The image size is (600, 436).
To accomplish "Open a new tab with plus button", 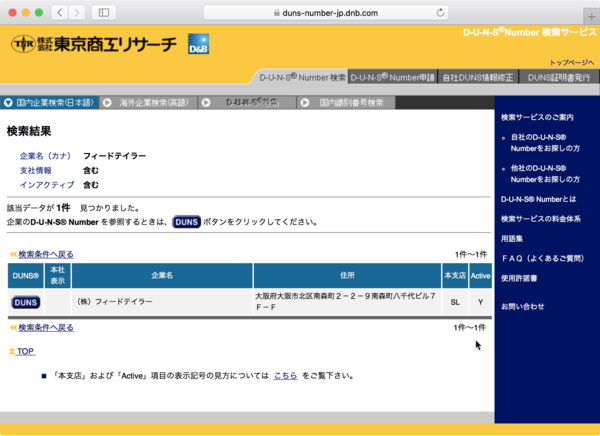I will [x=591, y=17].
